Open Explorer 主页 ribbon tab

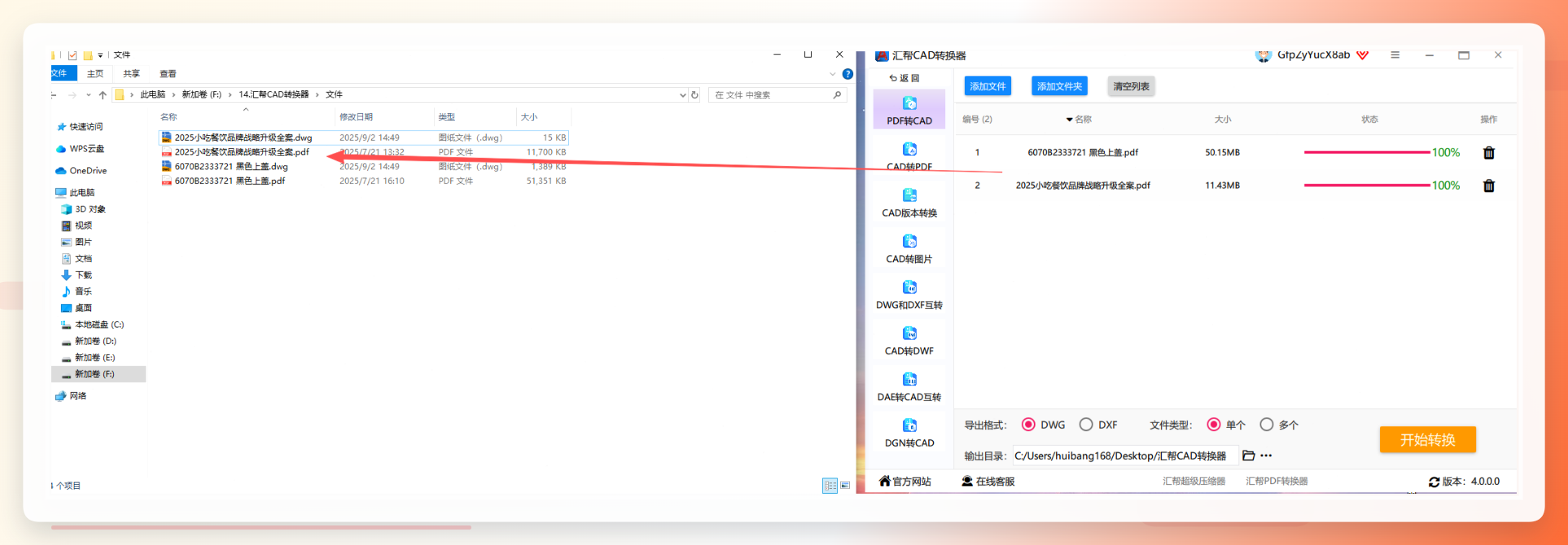tap(95, 73)
